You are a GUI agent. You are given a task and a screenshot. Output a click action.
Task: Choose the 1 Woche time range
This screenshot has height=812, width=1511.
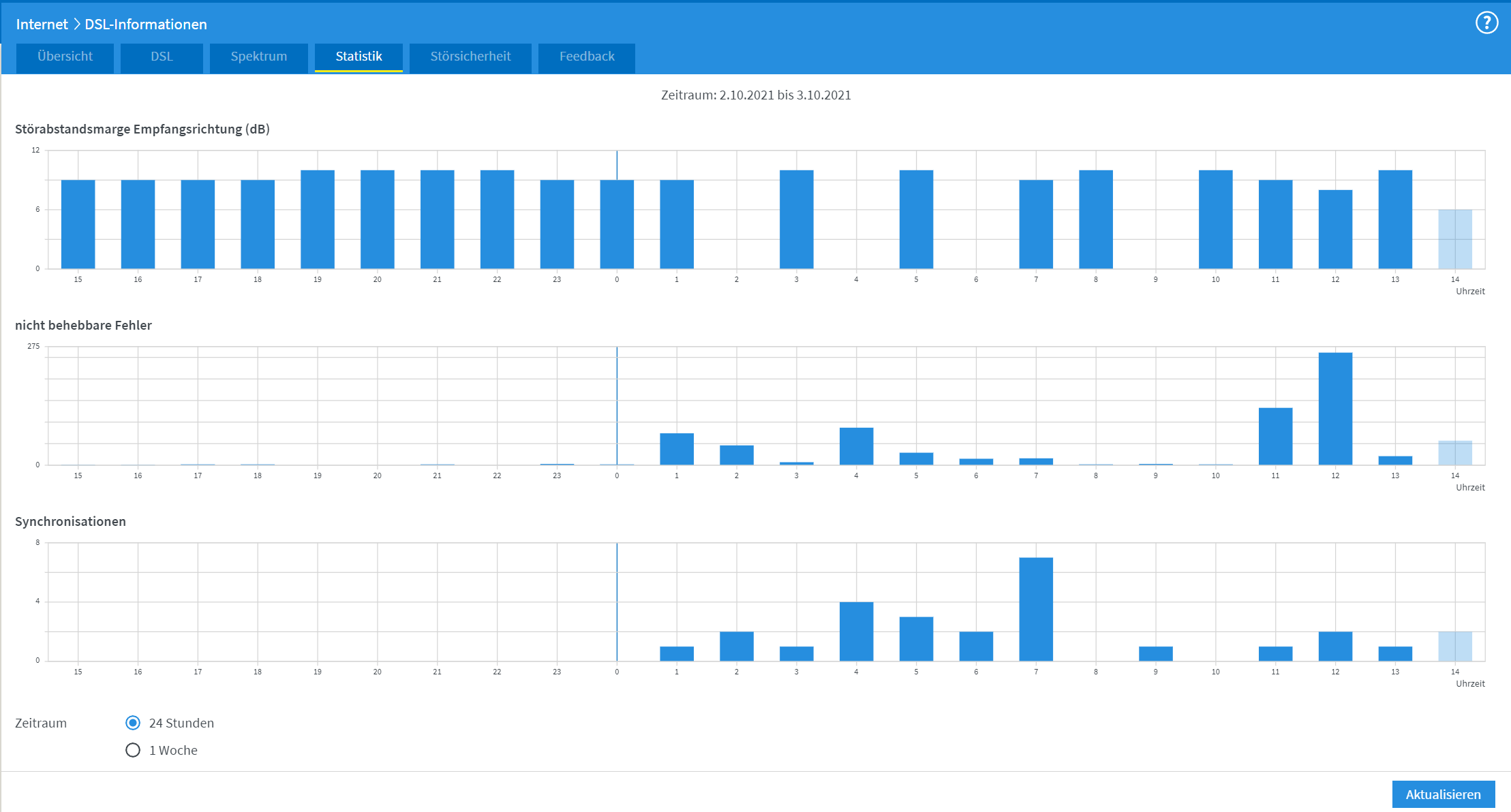133,750
